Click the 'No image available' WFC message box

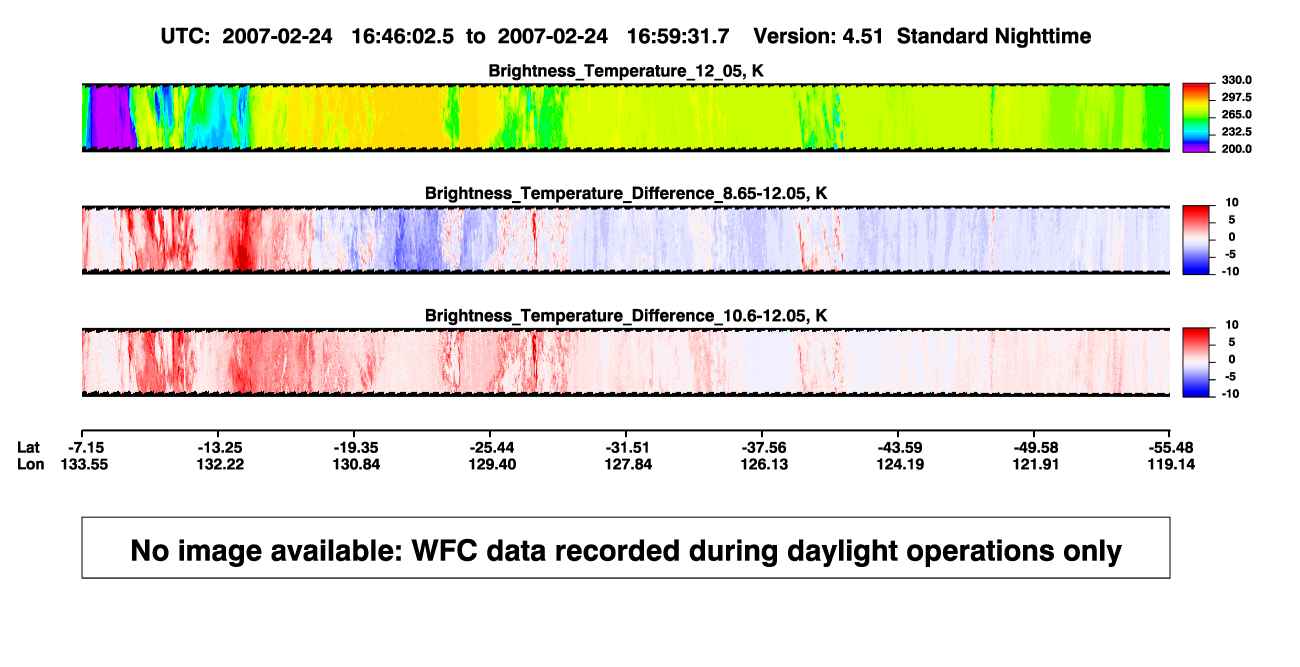(x=626, y=547)
